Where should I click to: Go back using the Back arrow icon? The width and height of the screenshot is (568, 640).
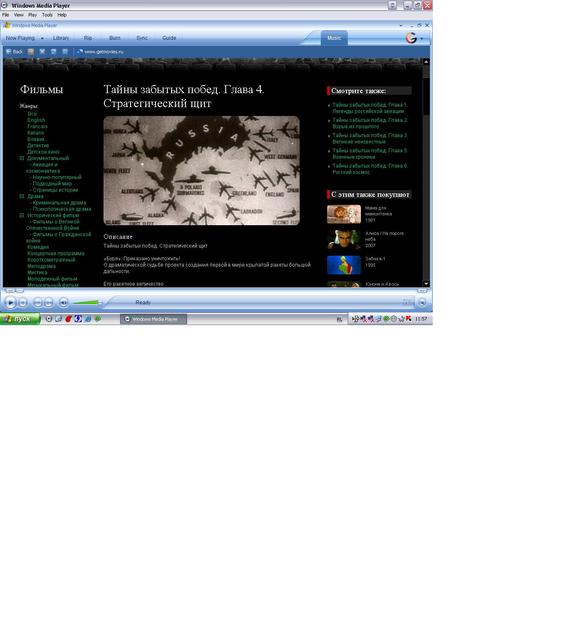coord(9,51)
